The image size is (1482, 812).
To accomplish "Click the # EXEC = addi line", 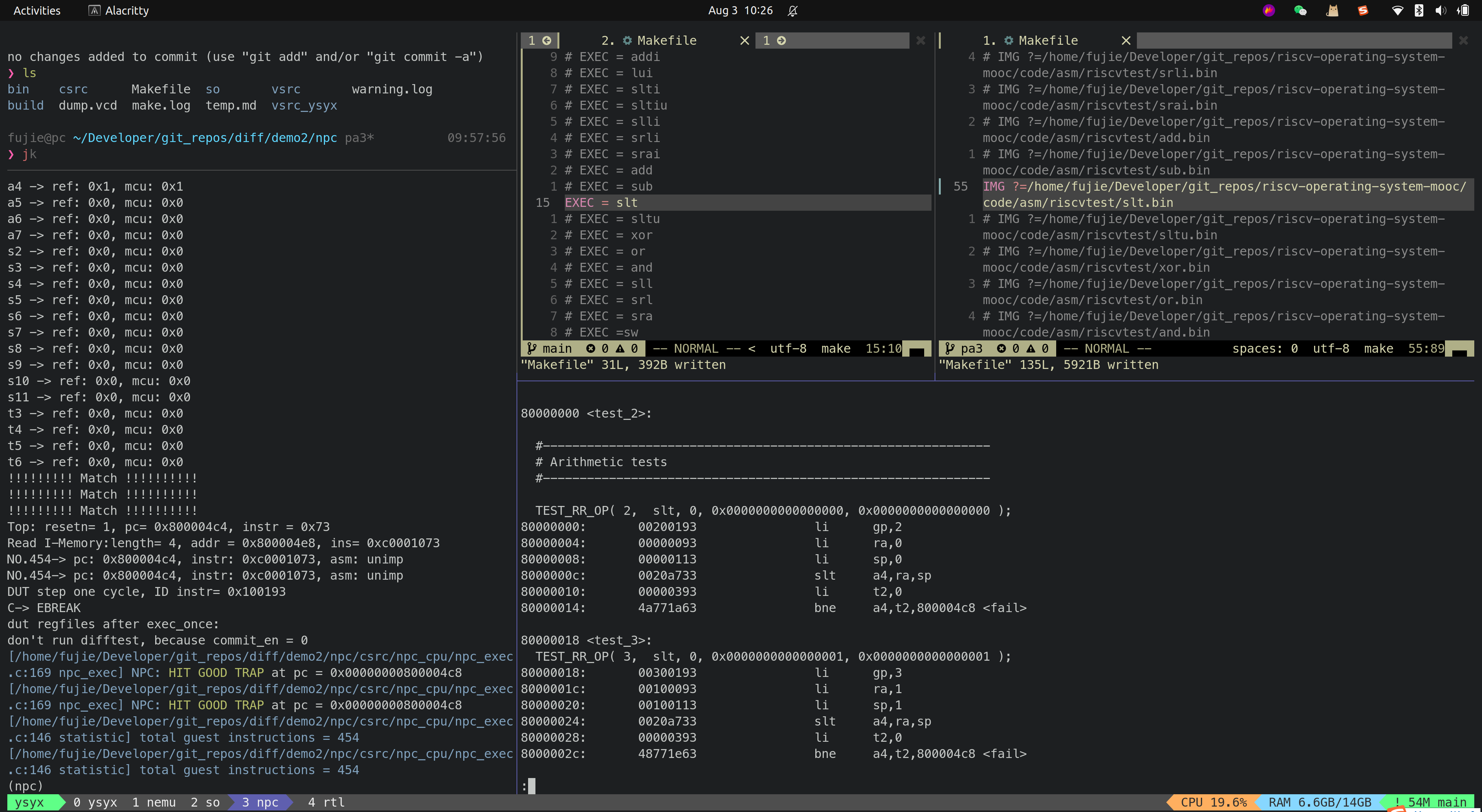I will coord(612,57).
